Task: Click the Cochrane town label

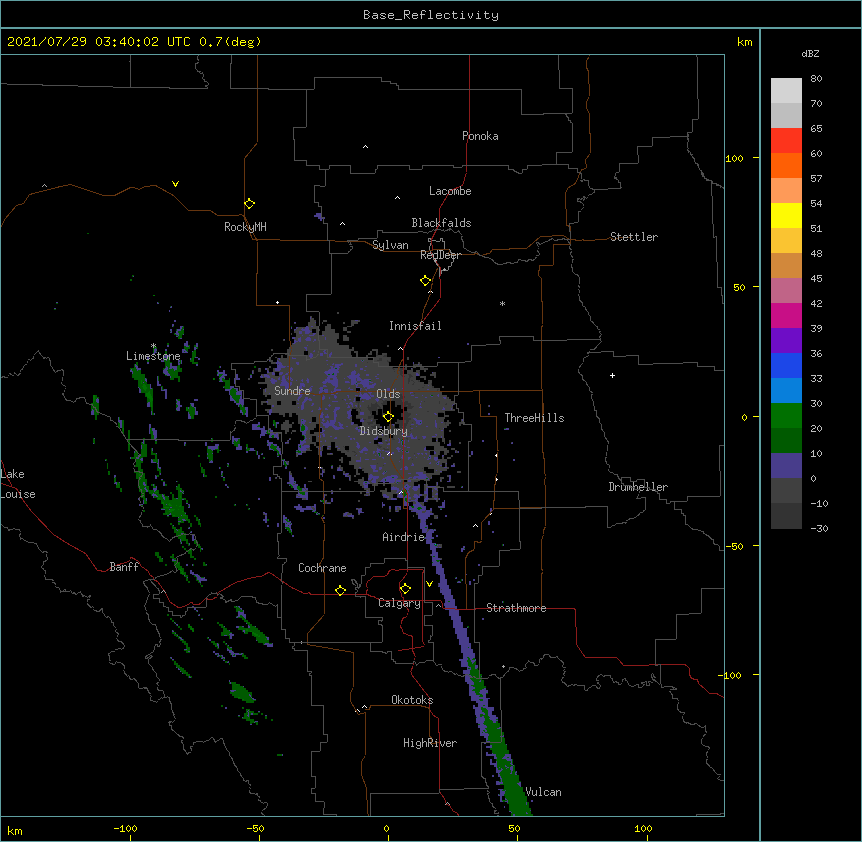Action: tap(322, 568)
